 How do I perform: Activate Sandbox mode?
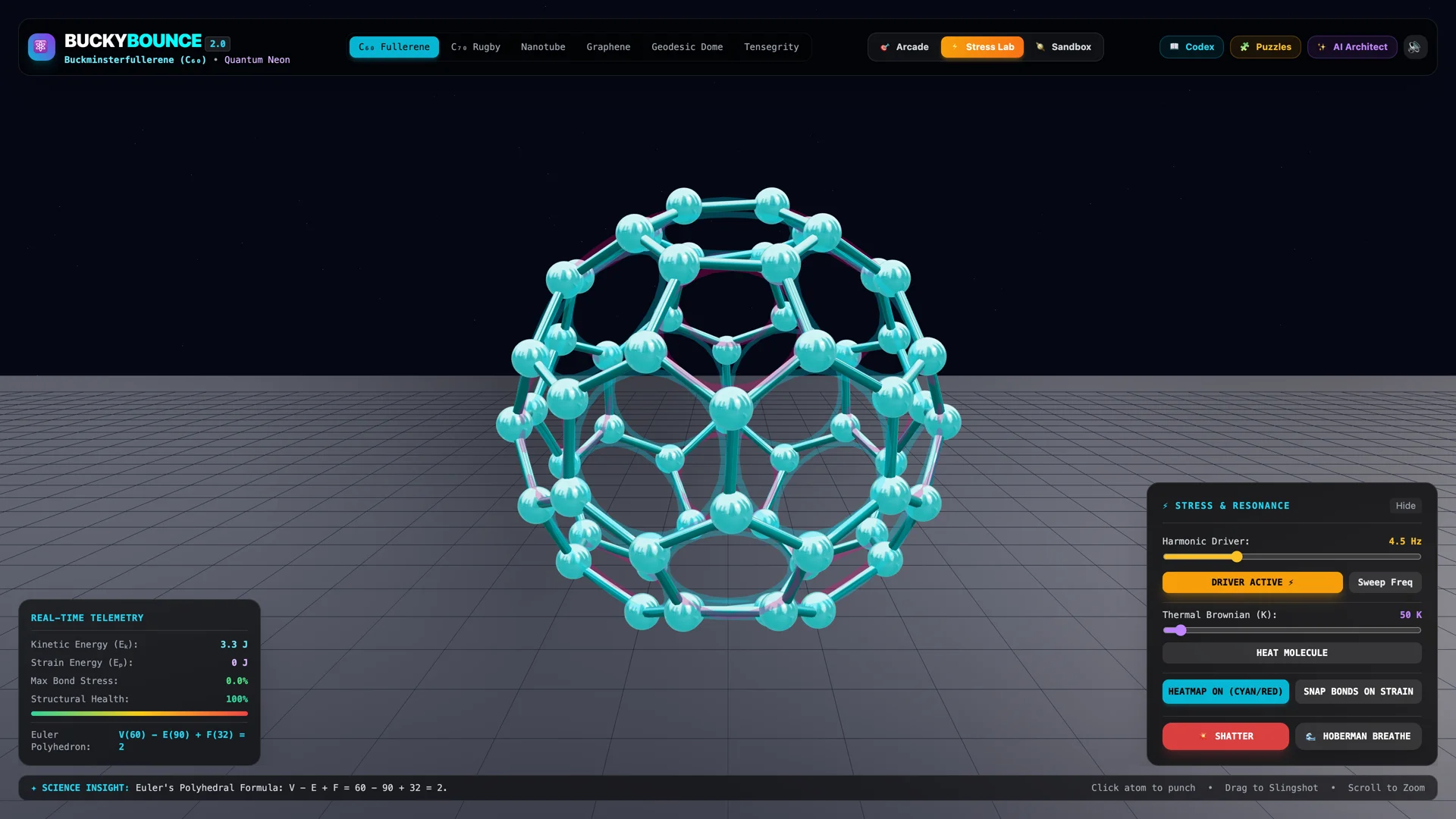pos(1064,47)
